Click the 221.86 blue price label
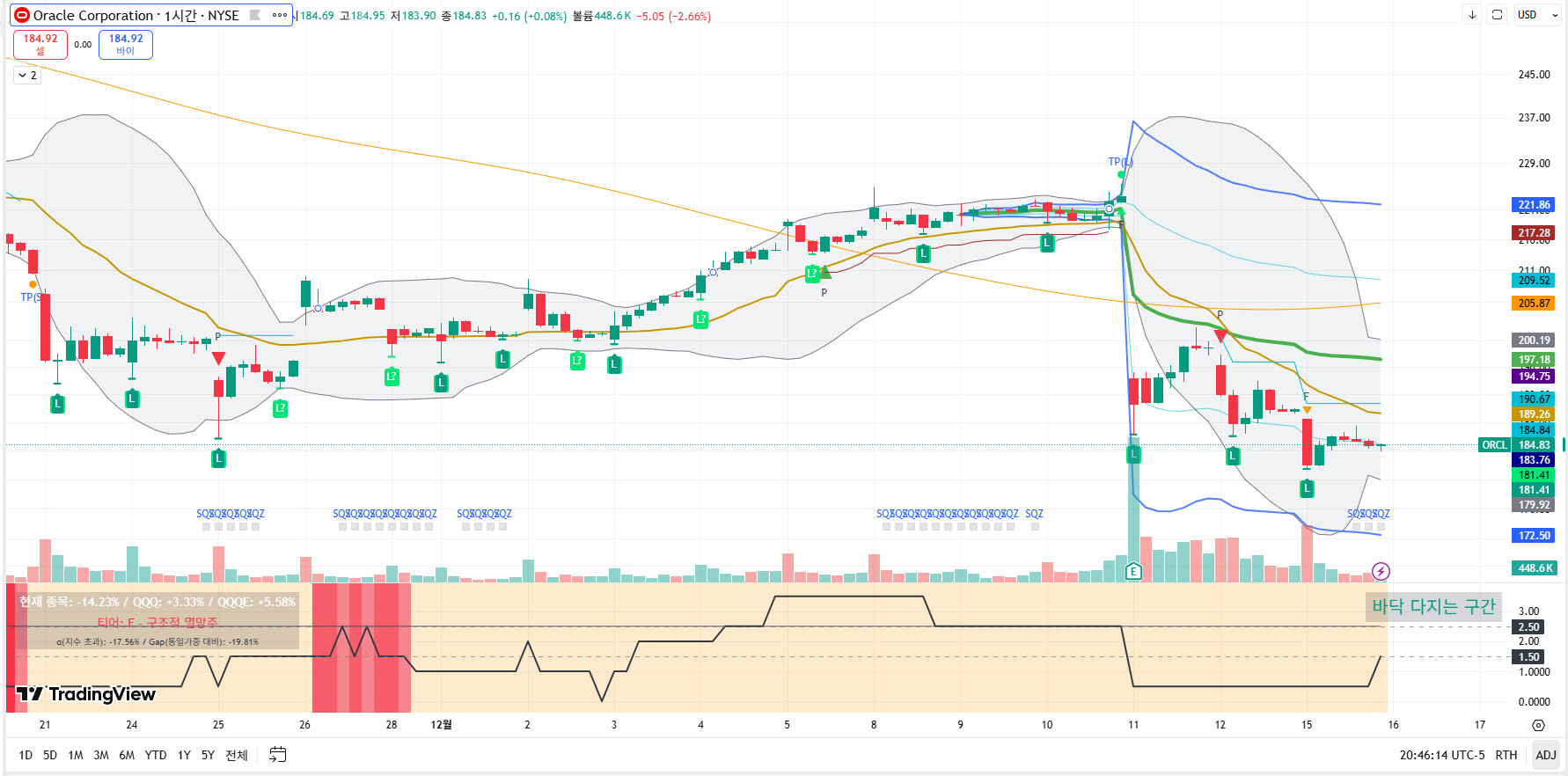This screenshot has height=776, width=1568. click(1534, 205)
